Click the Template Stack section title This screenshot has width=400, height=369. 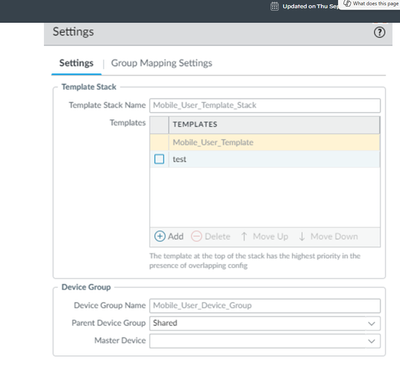pyautogui.click(x=89, y=87)
